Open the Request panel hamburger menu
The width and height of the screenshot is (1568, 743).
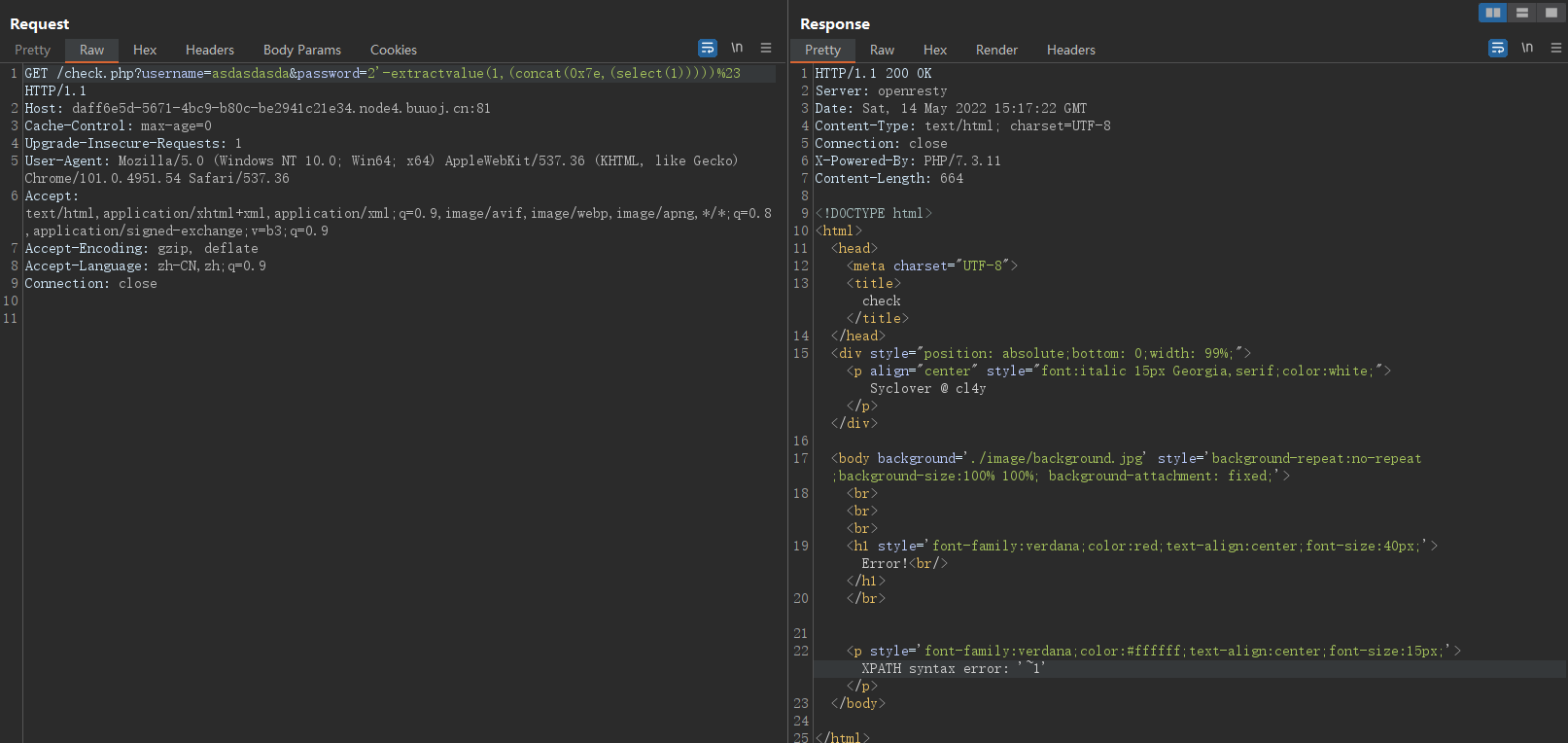pos(766,48)
